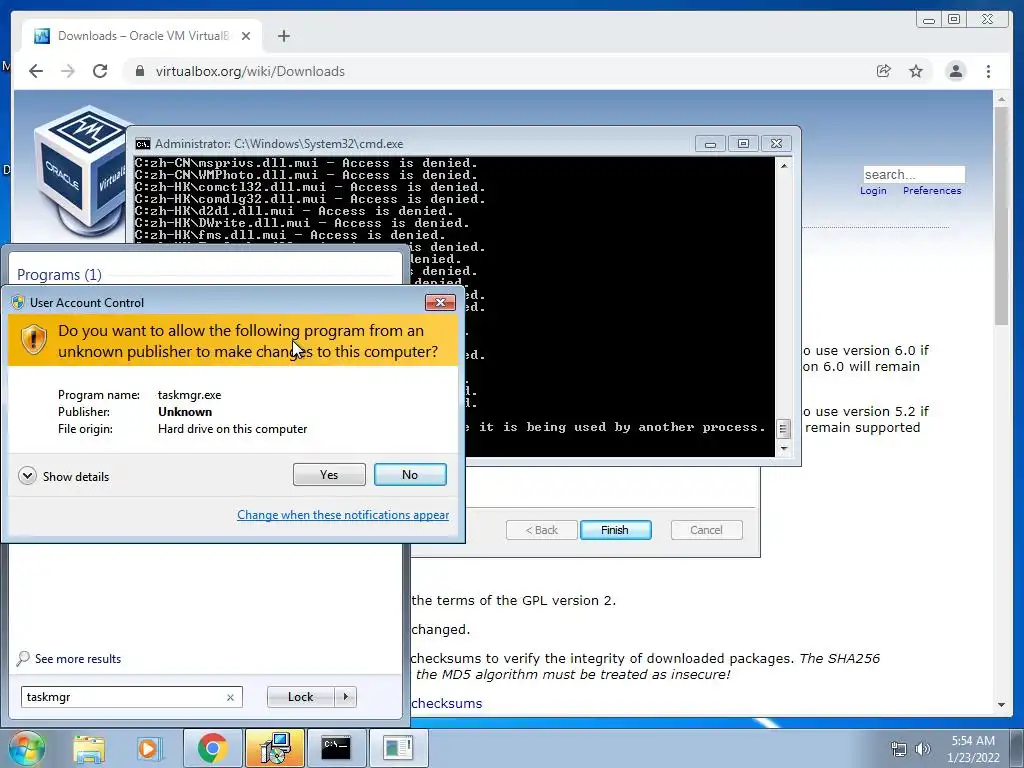Clear the taskmgr search with X
The height and width of the screenshot is (768, 1024).
point(230,697)
